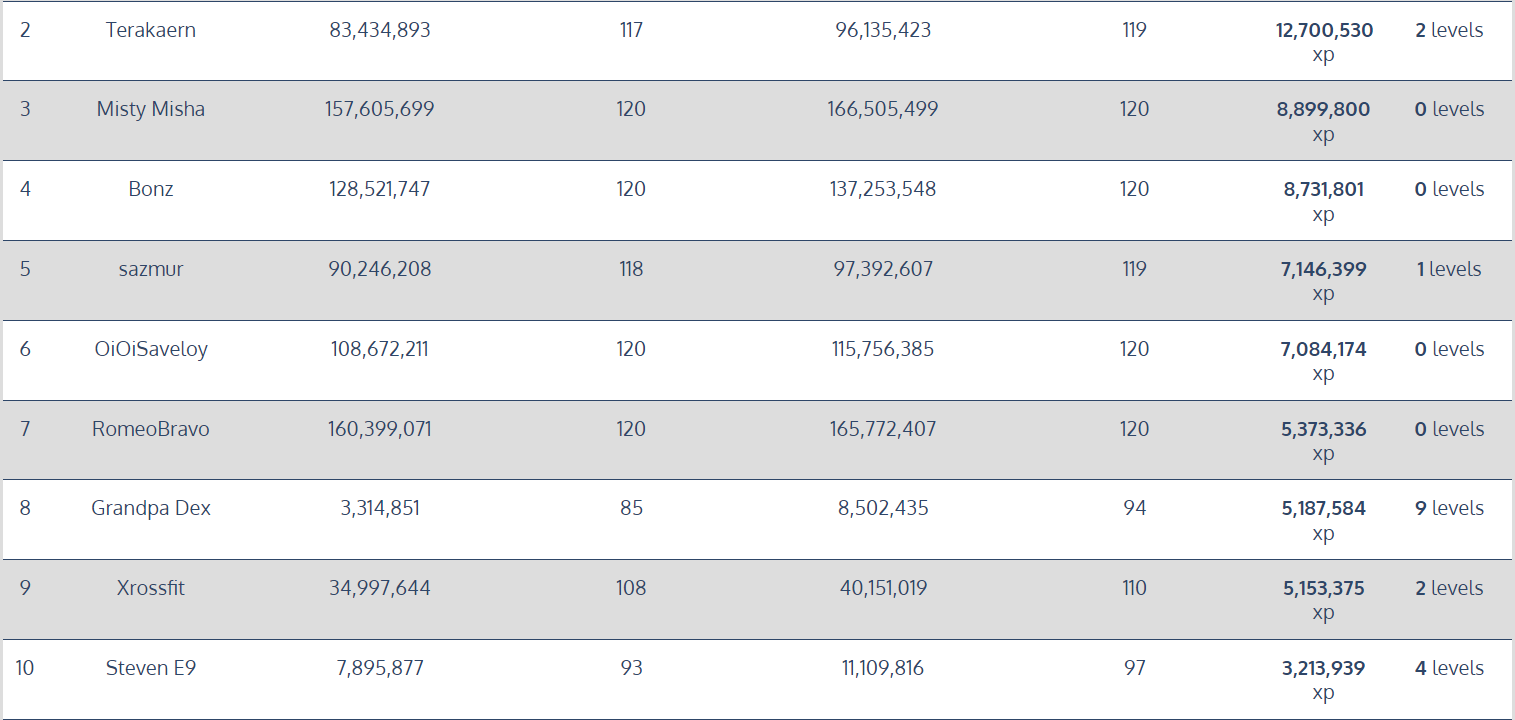Select the 4 levels gained text

pyautogui.click(x=1449, y=668)
